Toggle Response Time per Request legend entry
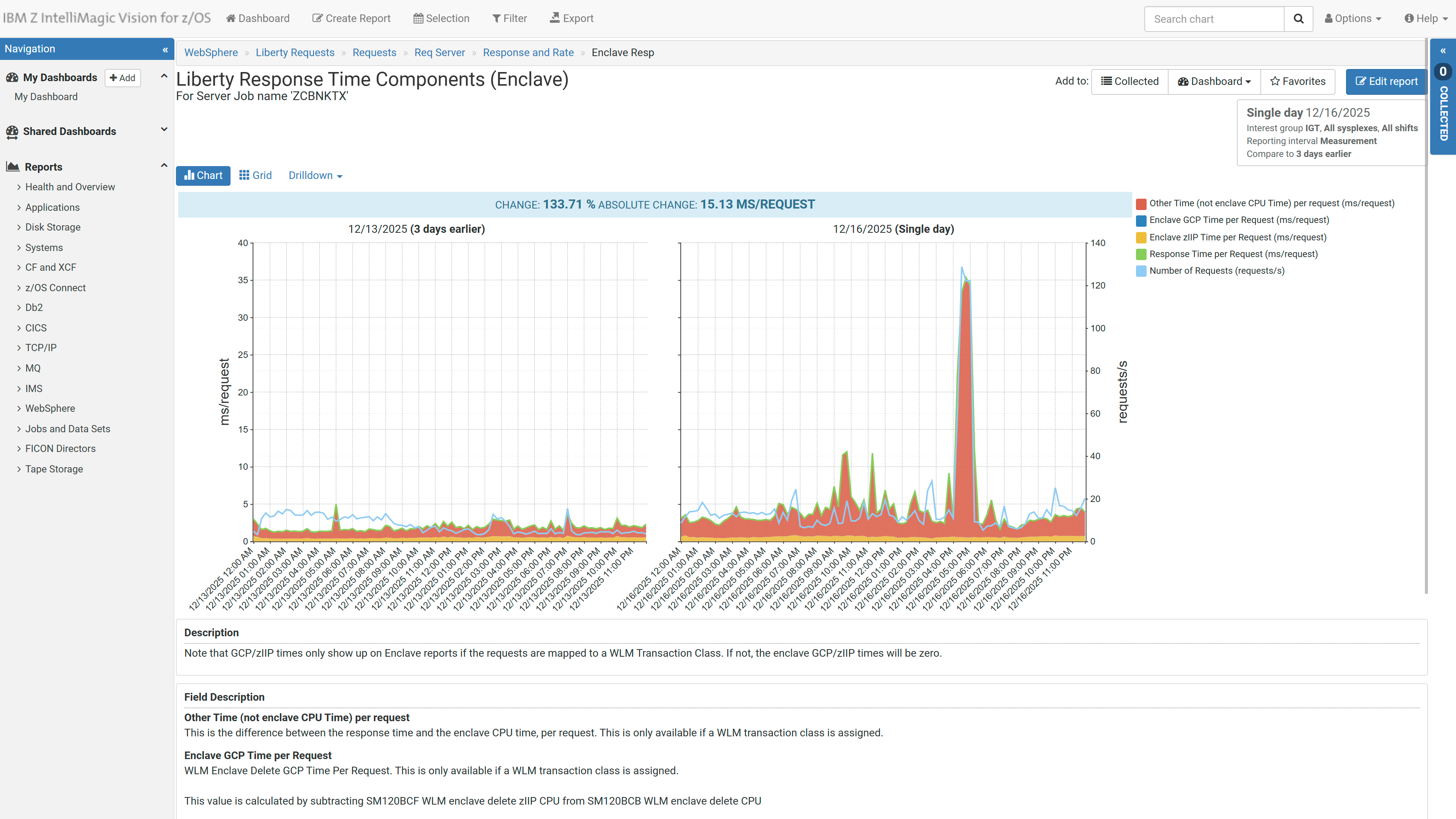 coord(1227,254)
